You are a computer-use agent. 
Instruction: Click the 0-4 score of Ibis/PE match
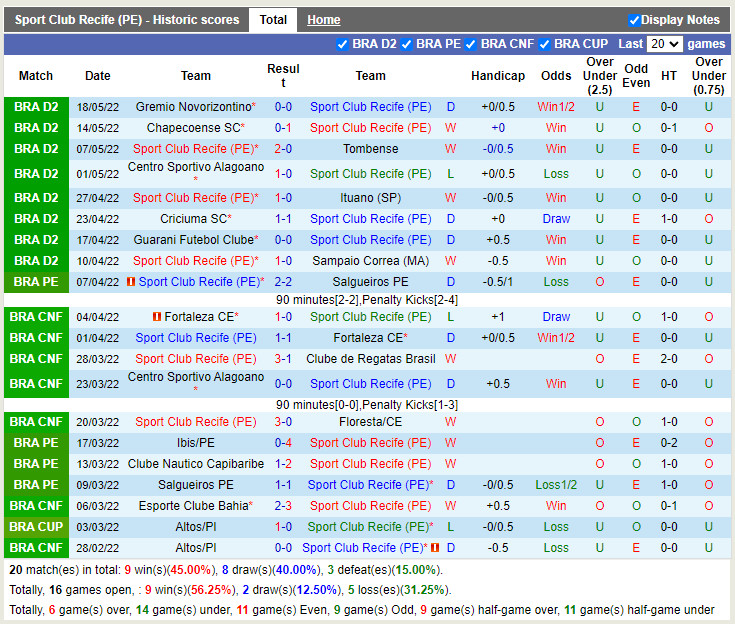coord(283,443)
